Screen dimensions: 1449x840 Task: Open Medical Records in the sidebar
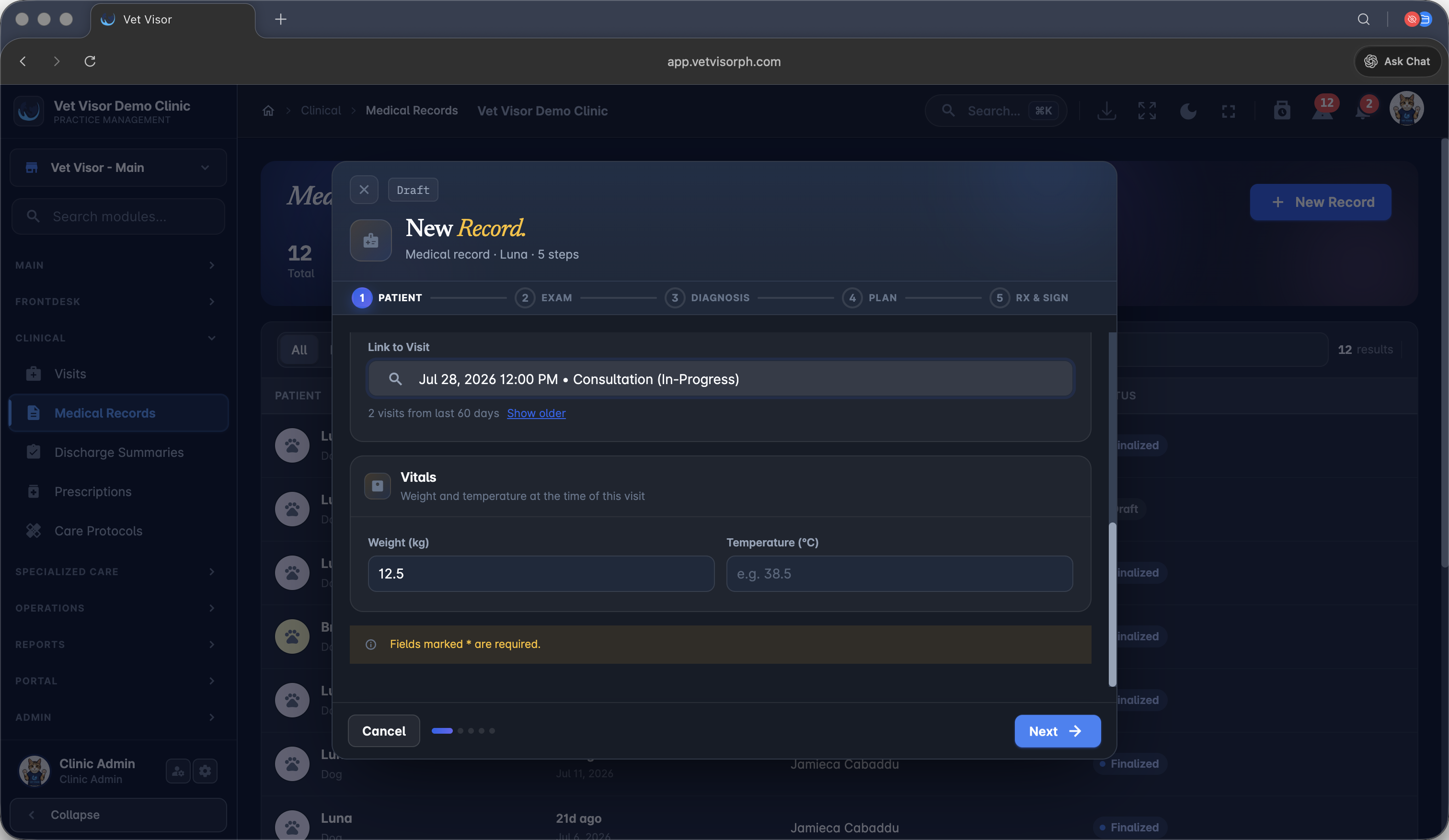(118, 412)
